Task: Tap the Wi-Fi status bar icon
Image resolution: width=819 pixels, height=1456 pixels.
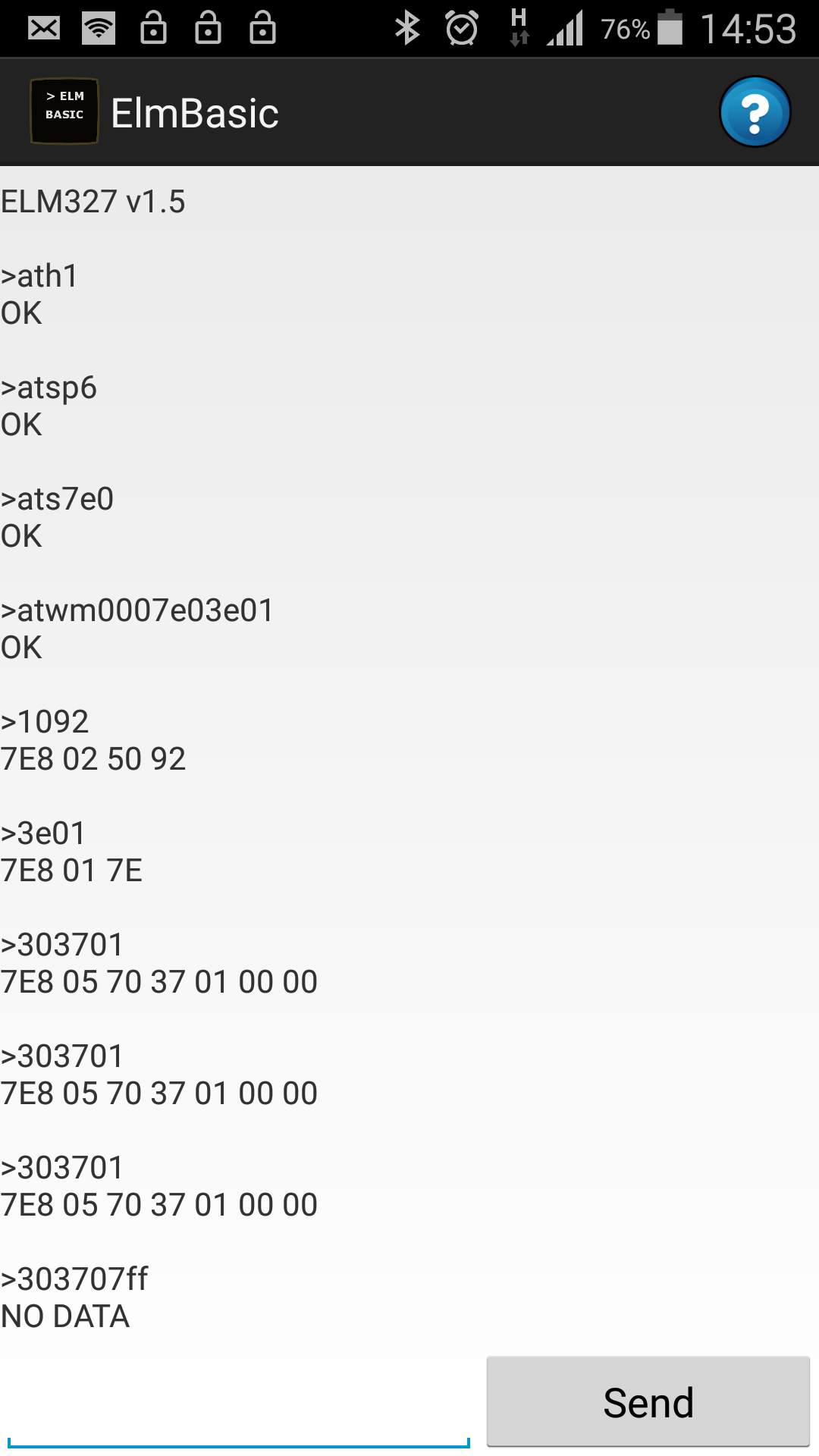Action: point(99,29)
